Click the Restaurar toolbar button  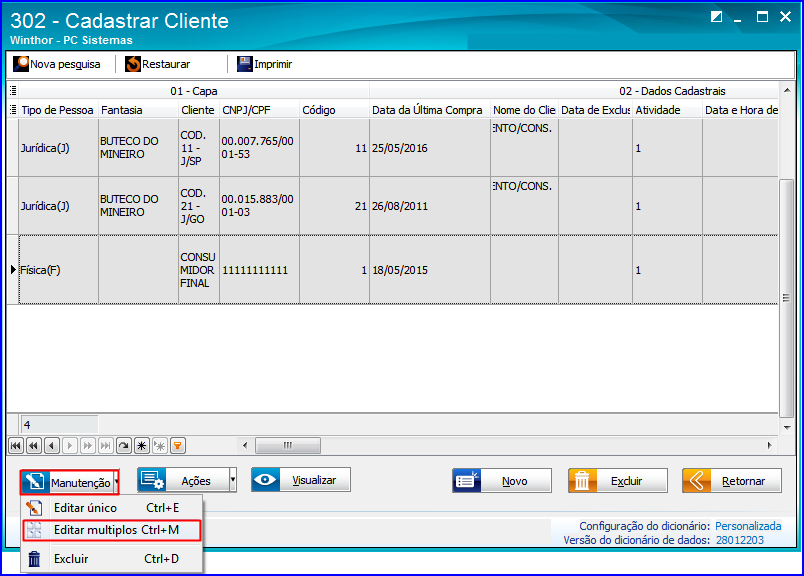pyautogui.click(x=157, y=64)
